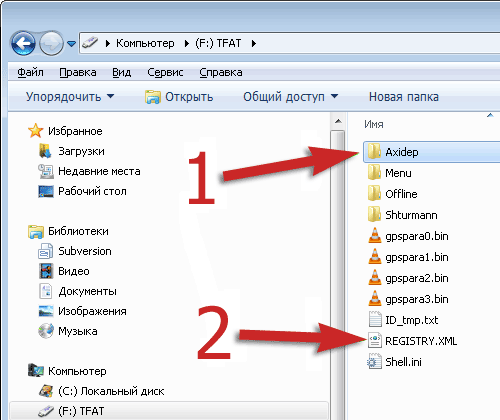
Task: Open the Общий доступ dropdown
Action: 290,97
